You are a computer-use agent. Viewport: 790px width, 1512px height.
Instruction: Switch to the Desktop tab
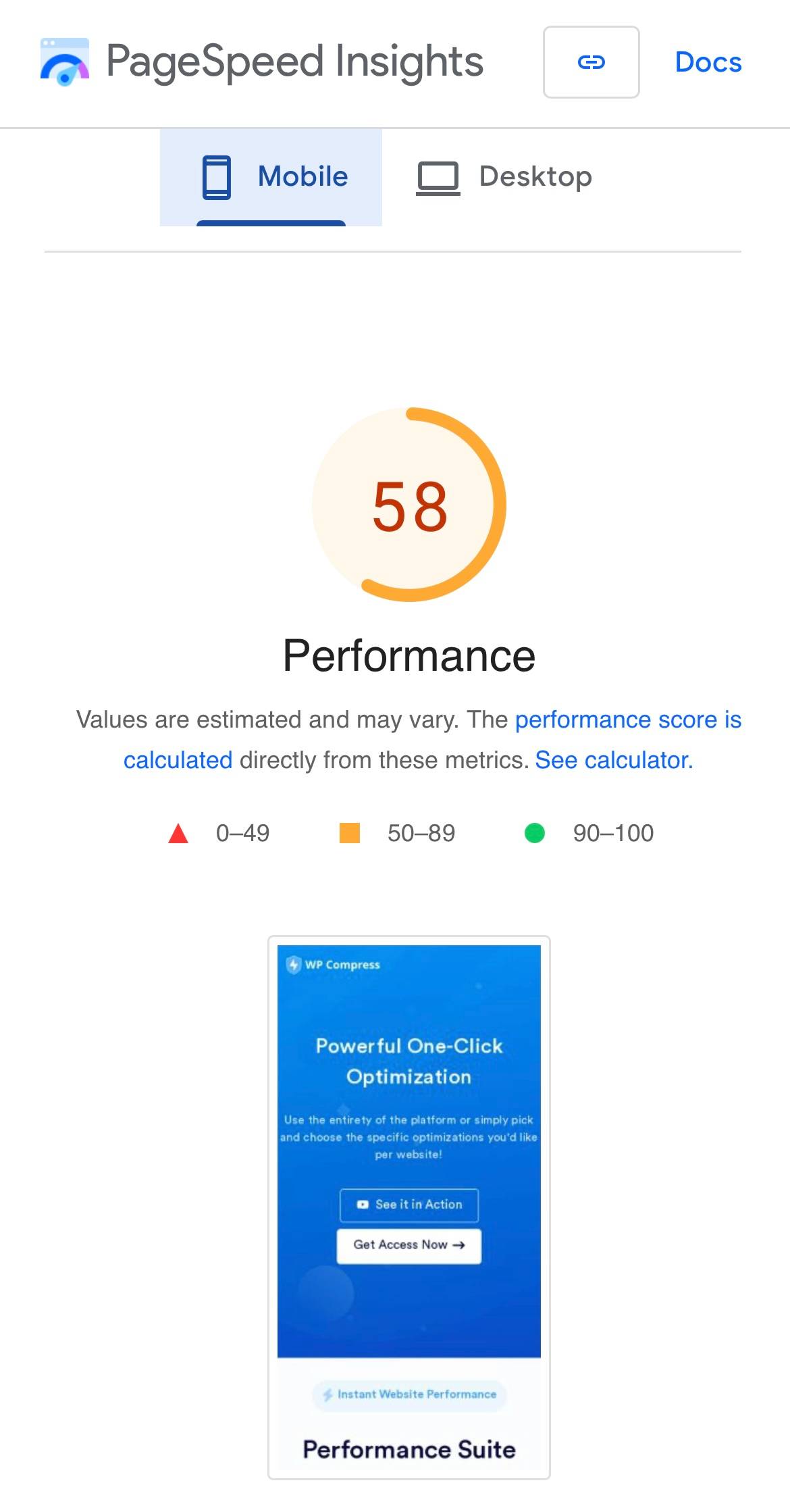504,177
